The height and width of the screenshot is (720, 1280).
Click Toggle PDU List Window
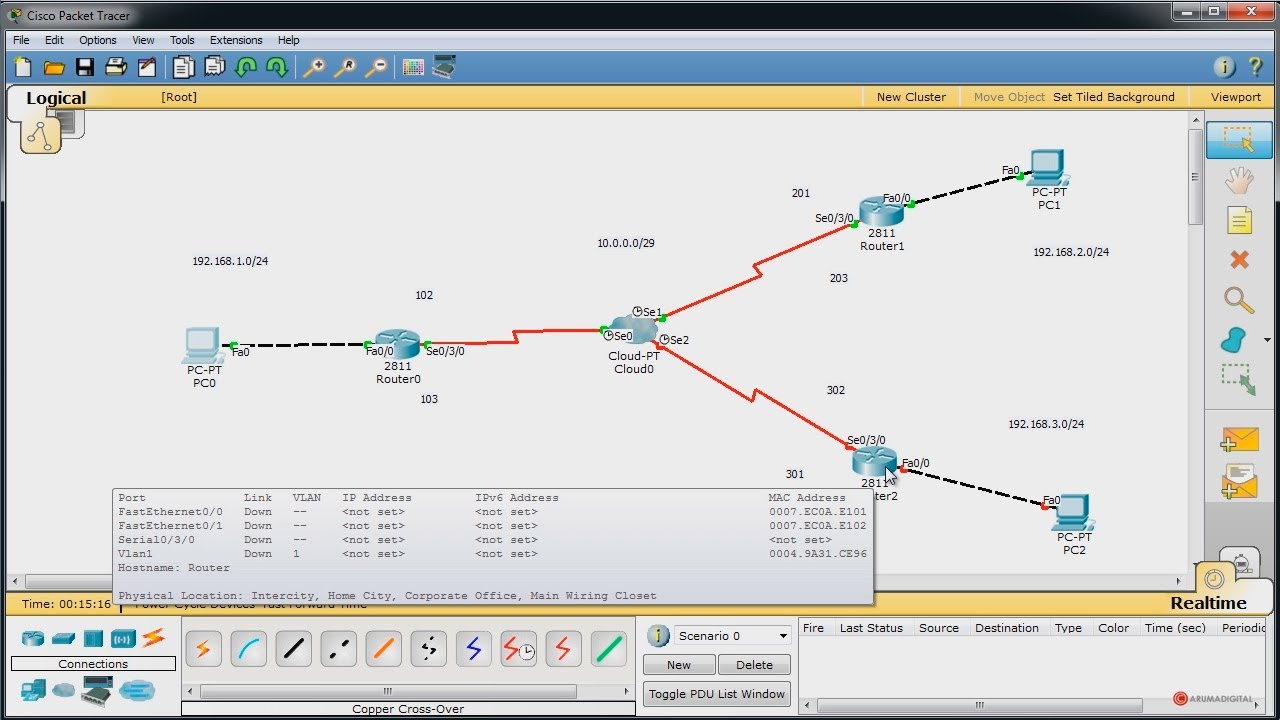(x=716, y=694)
